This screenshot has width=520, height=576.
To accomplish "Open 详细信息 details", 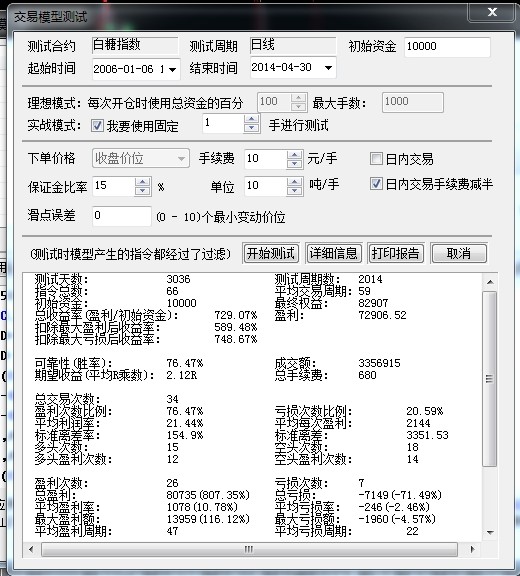I will coord(333,253).
